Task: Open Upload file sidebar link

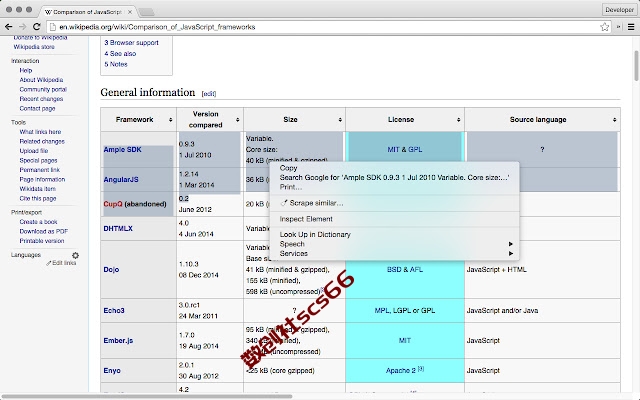Action: point(33,151)
